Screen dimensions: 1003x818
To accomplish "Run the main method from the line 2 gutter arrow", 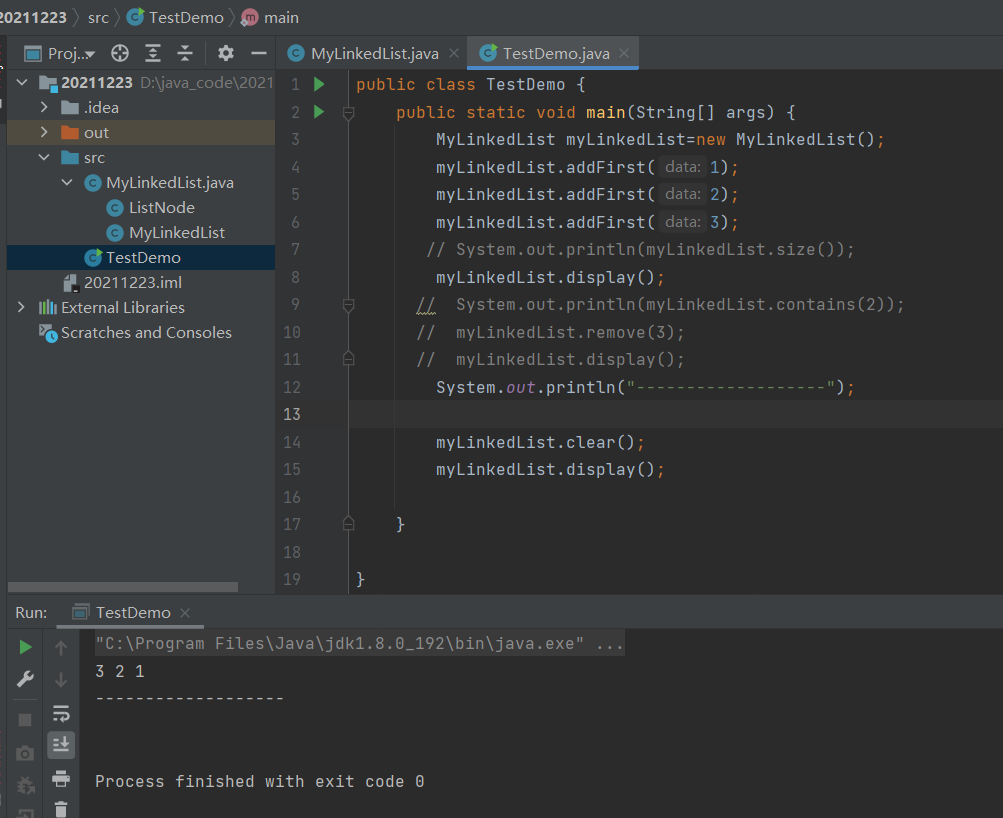I will 319,112.
